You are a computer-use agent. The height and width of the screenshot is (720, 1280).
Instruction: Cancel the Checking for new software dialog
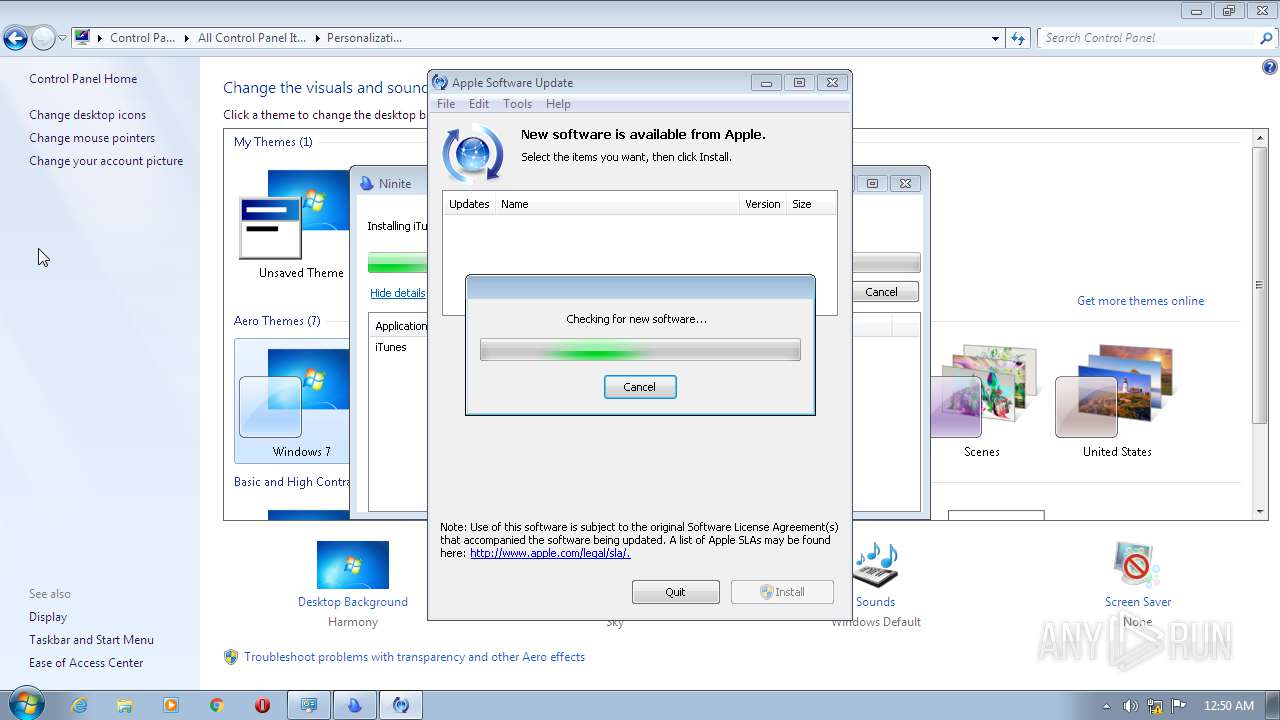pos(640,387)
